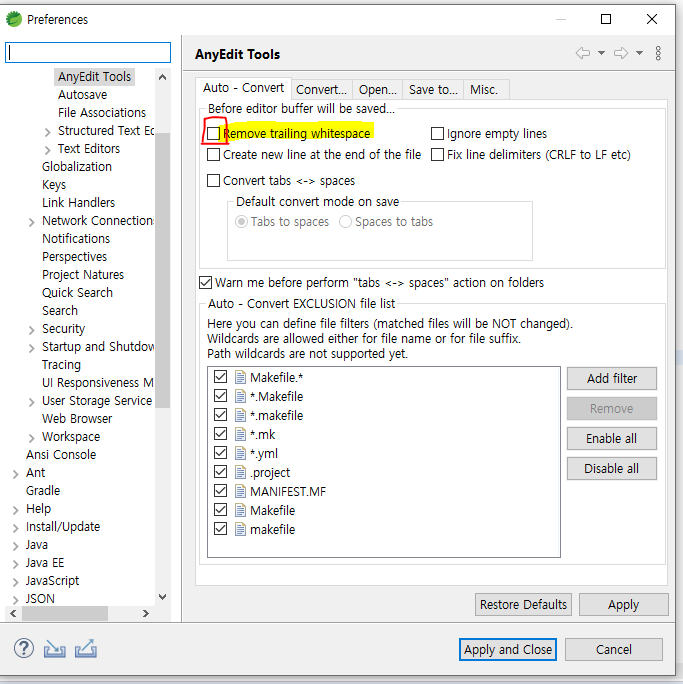Expand the Java tree node
The image size is (683, 684).
coord(16,546)
